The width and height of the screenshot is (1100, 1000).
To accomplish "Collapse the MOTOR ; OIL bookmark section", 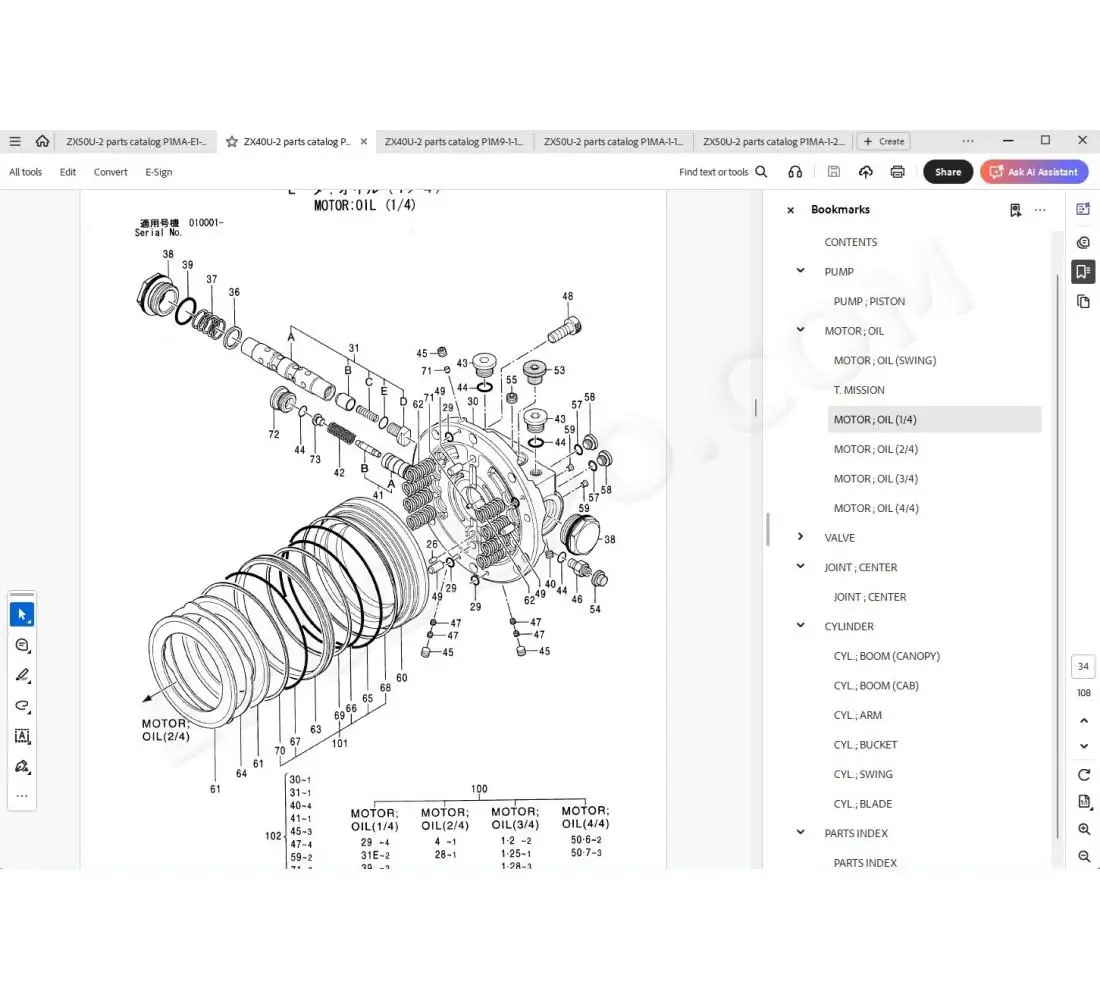I will 799,330.
